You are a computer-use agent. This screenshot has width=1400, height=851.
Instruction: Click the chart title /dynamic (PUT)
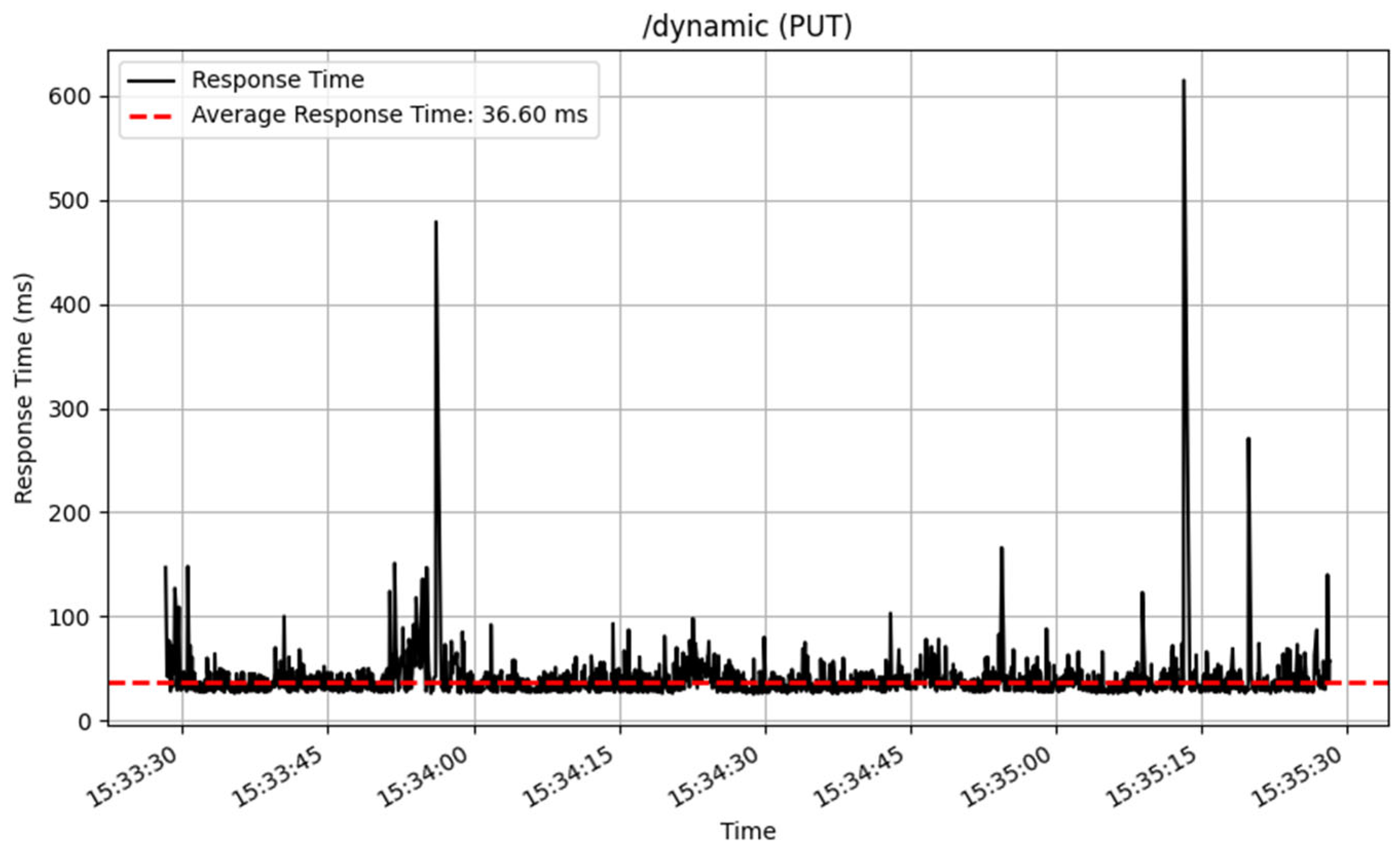747,27
